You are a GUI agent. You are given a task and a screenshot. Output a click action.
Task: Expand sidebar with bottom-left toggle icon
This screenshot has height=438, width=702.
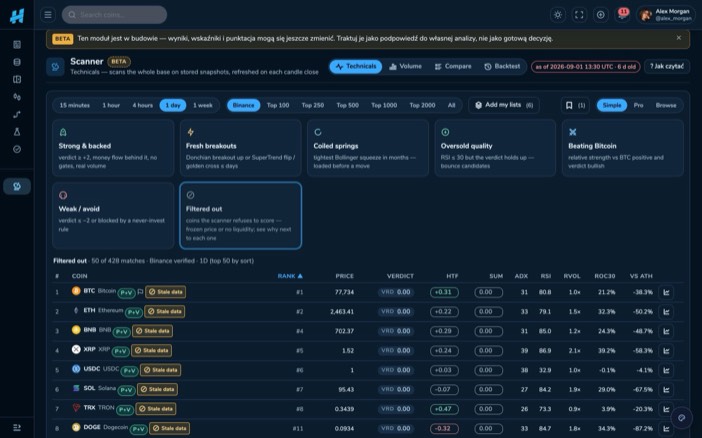[17, 427]
